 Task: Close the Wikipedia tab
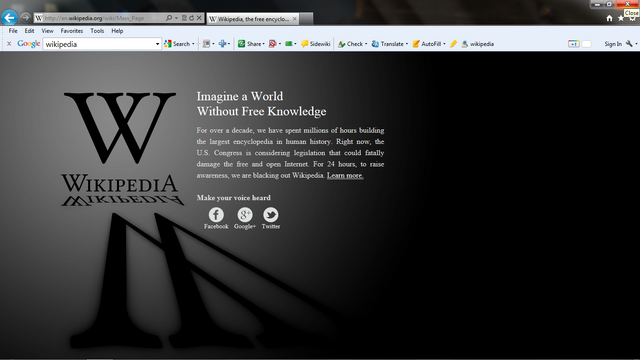[294, 19]
